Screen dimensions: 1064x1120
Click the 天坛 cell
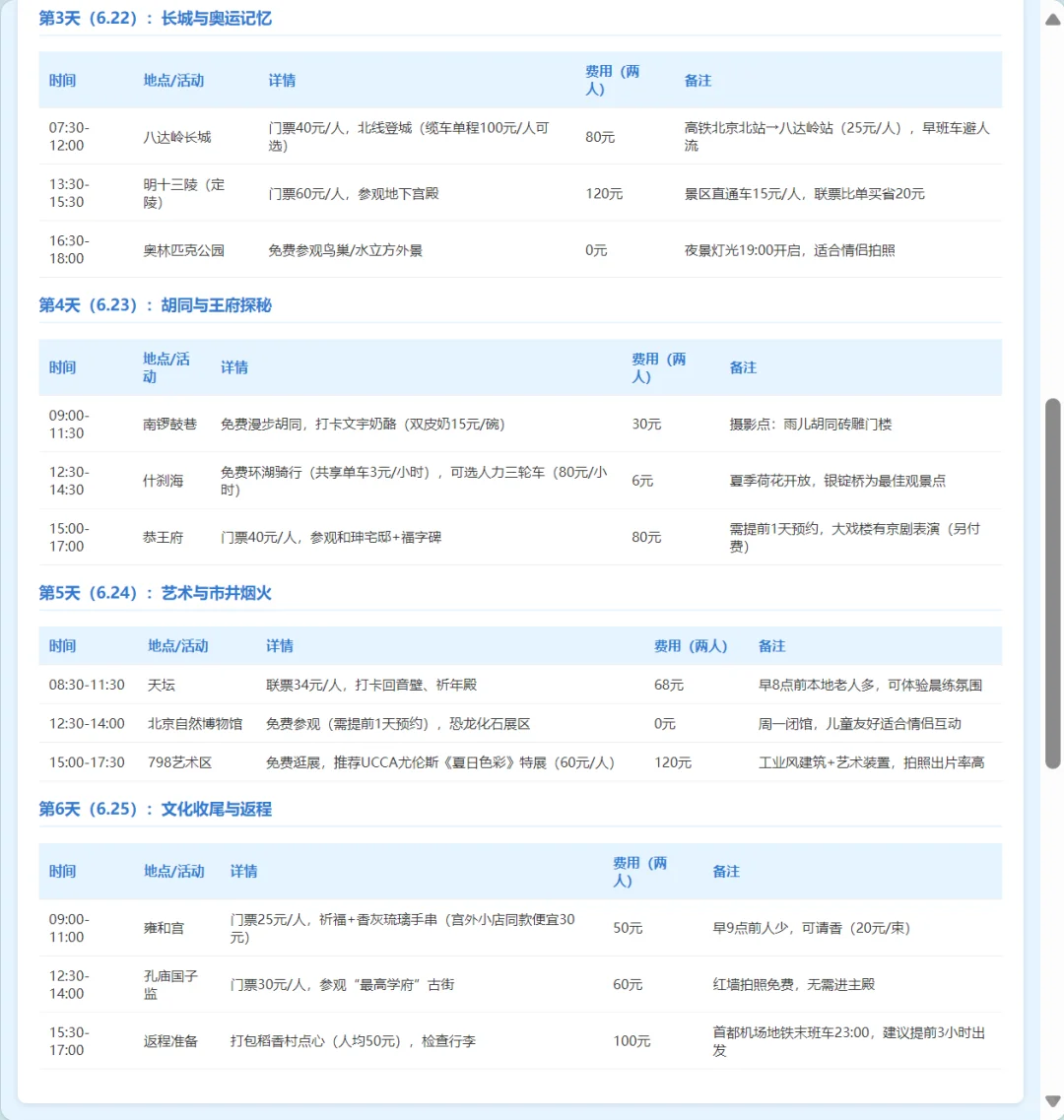point(162,685)
